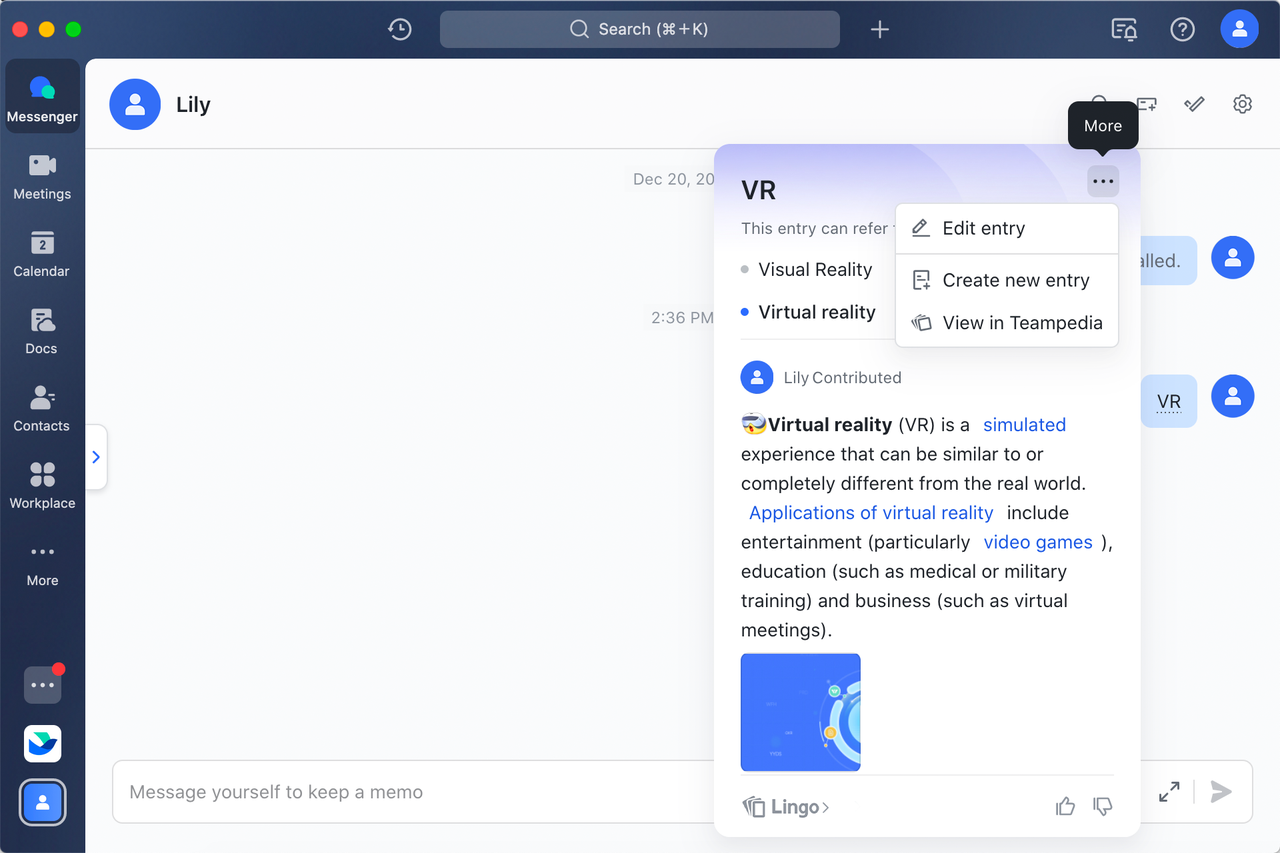Click the thumbs up icon
The width and height of the screenshot is (1280, 853).
(1065, 806)
